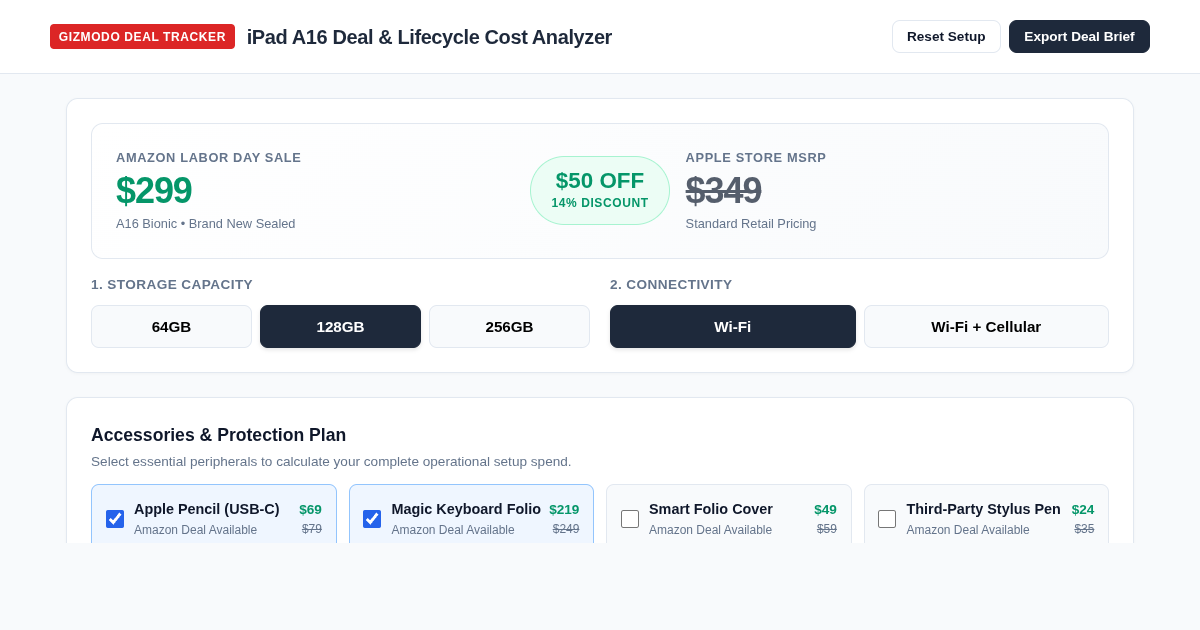Click the 'A16 Bionic • Brand New Sealed' text

(206, 224)
